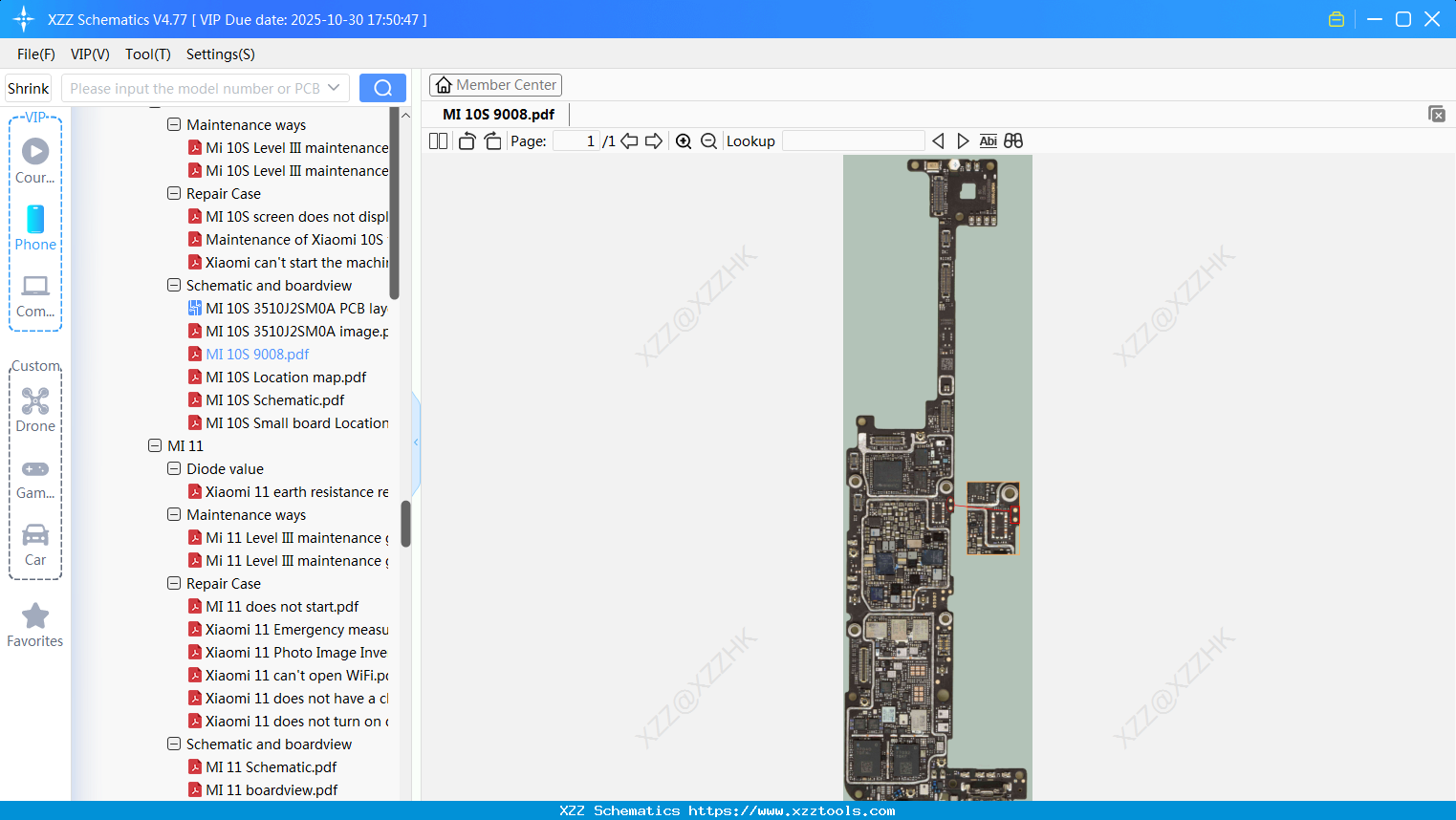
Task: Open the model number dropdown arrow
Action: (334, 88)
